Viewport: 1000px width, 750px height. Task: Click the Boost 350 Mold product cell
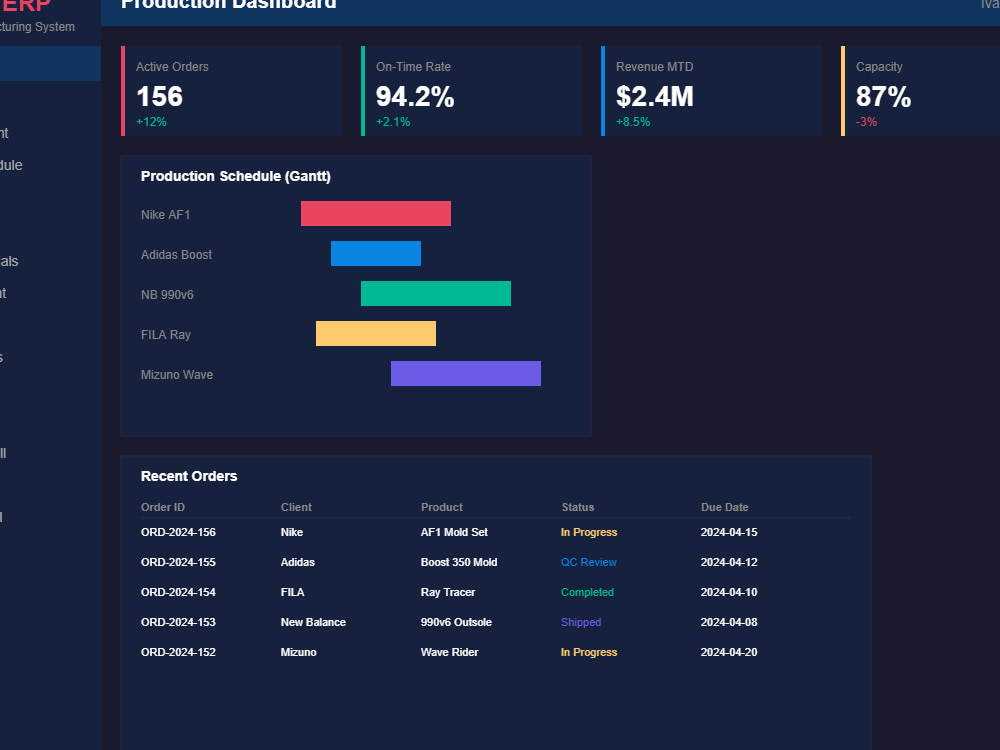(x=459, y=562)
